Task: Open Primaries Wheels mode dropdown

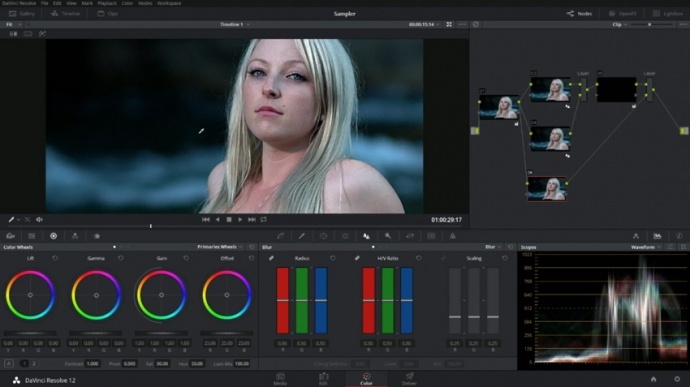Action: click(220, 247)
